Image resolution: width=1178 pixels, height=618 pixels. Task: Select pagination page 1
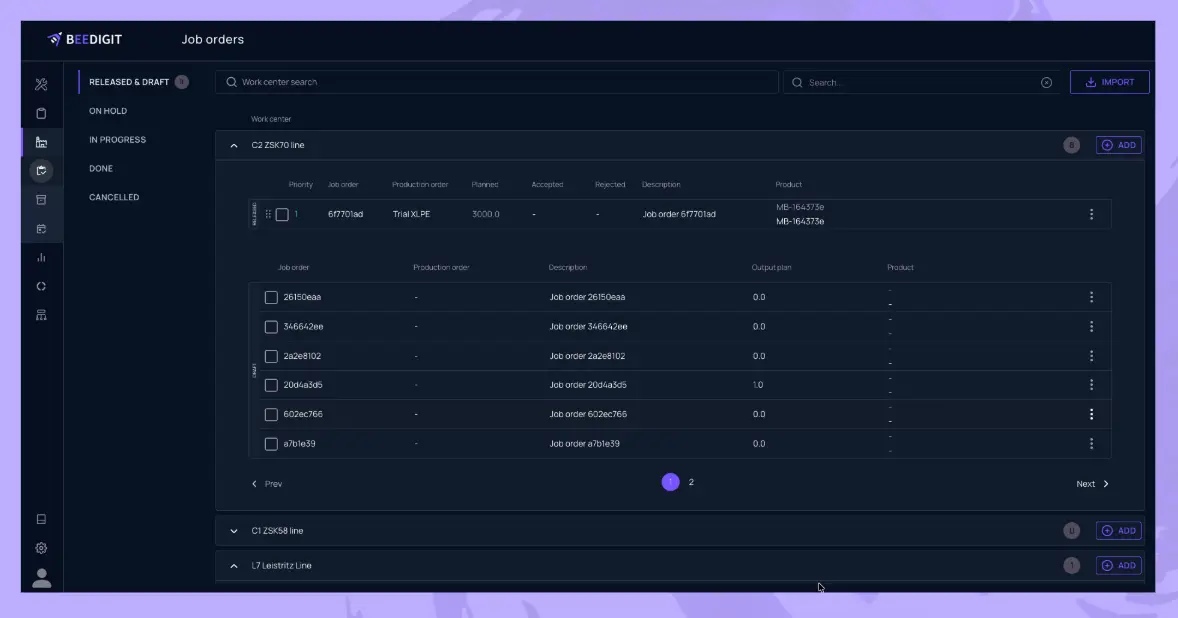click(670, 482)
